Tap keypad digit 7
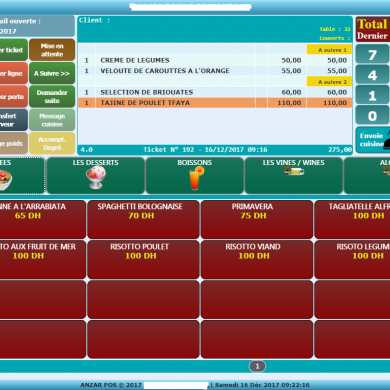Image resolution: width=390 pixels, height=390 pixels. tap(372, 55)
